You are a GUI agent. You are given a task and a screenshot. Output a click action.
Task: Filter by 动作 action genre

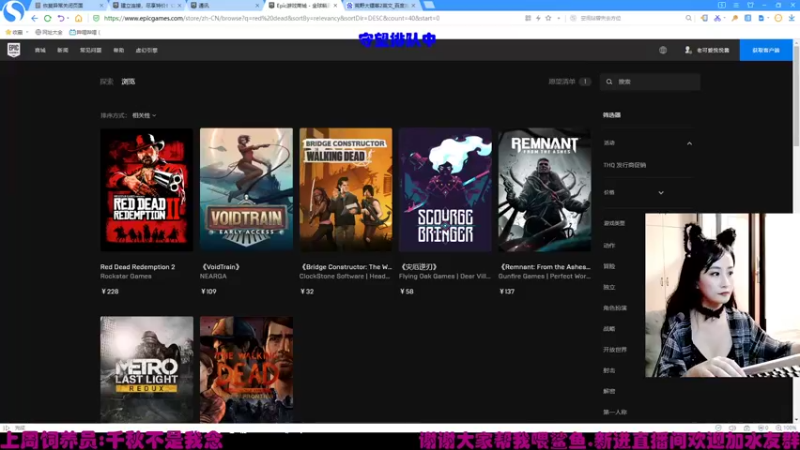tap(609, 245)
